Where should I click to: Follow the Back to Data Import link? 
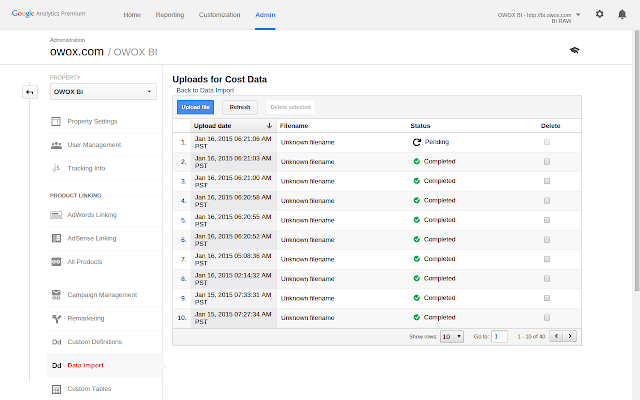[205, 91]
